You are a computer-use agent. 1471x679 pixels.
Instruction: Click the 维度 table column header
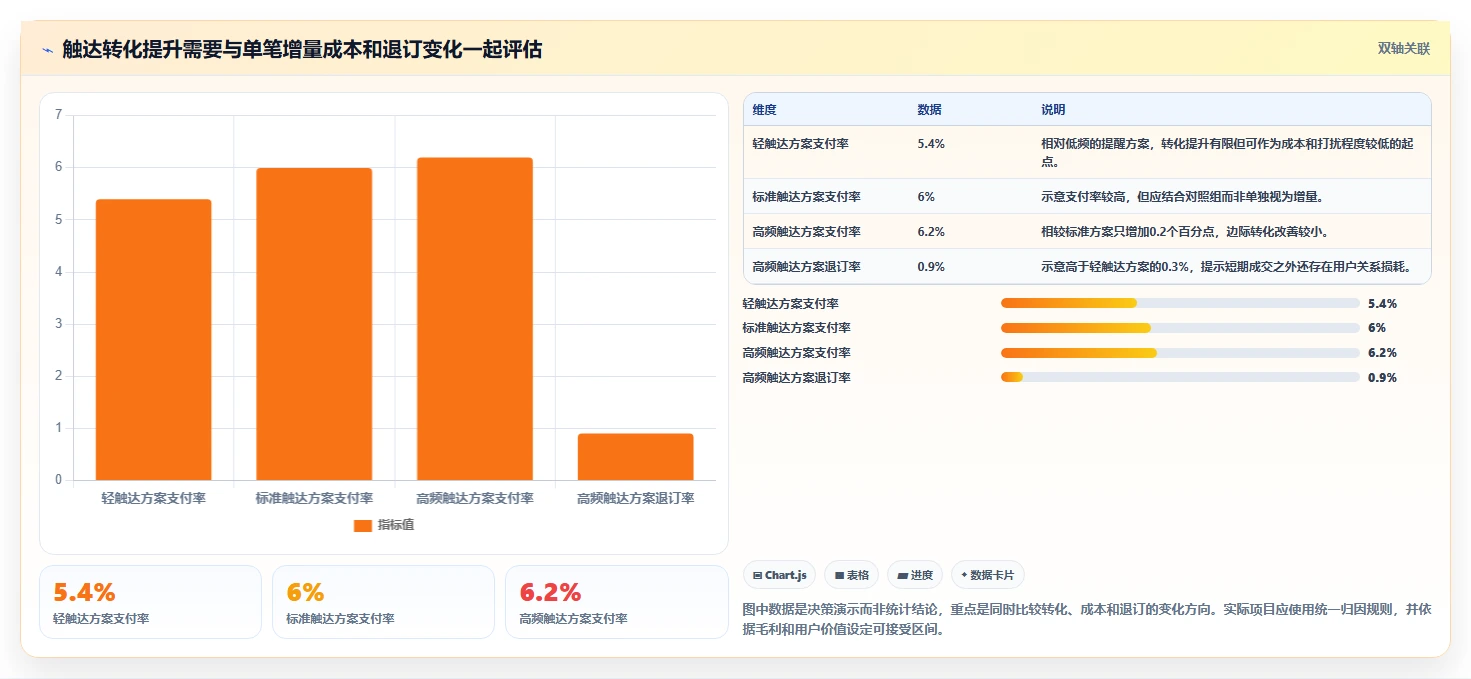point(765,110)
